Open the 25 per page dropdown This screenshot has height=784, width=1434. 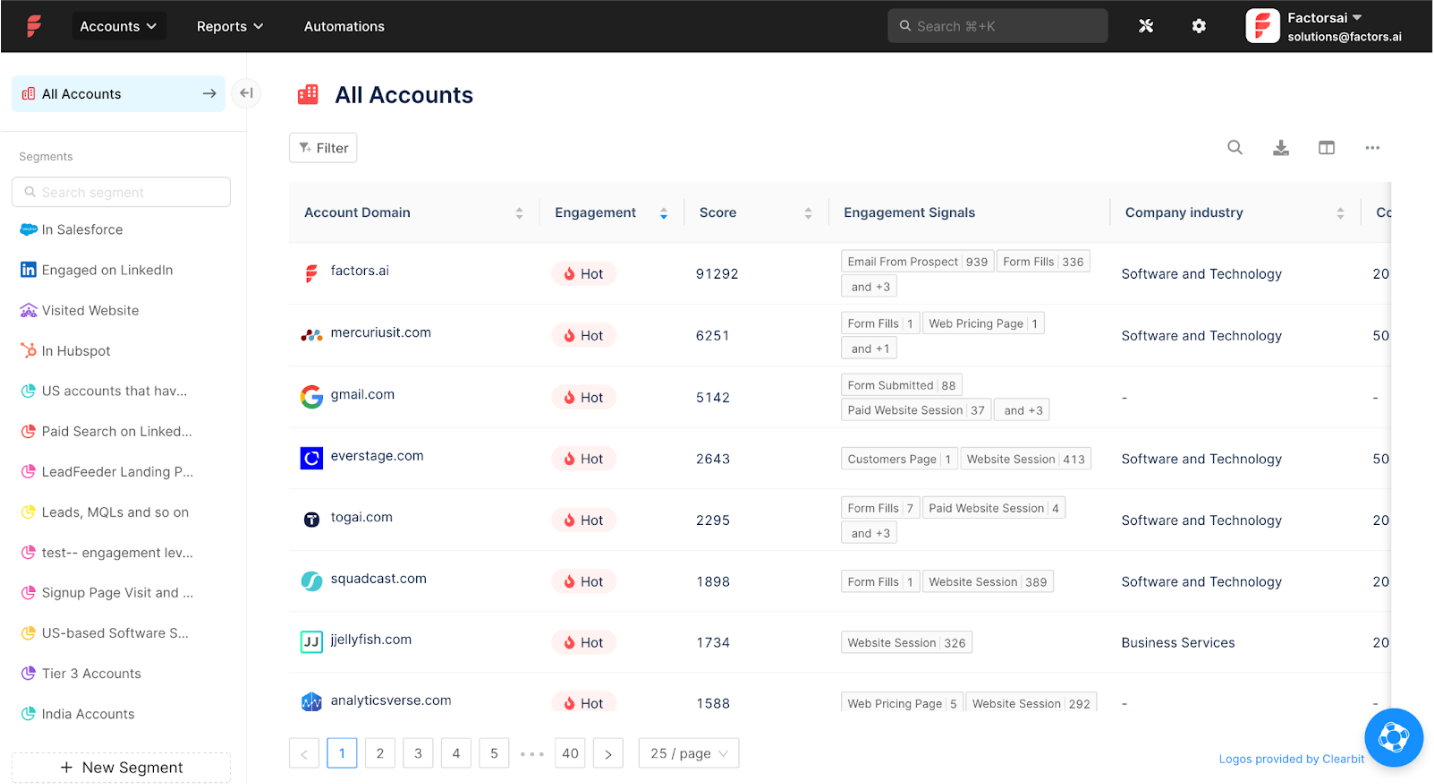(x=688, y=753)
